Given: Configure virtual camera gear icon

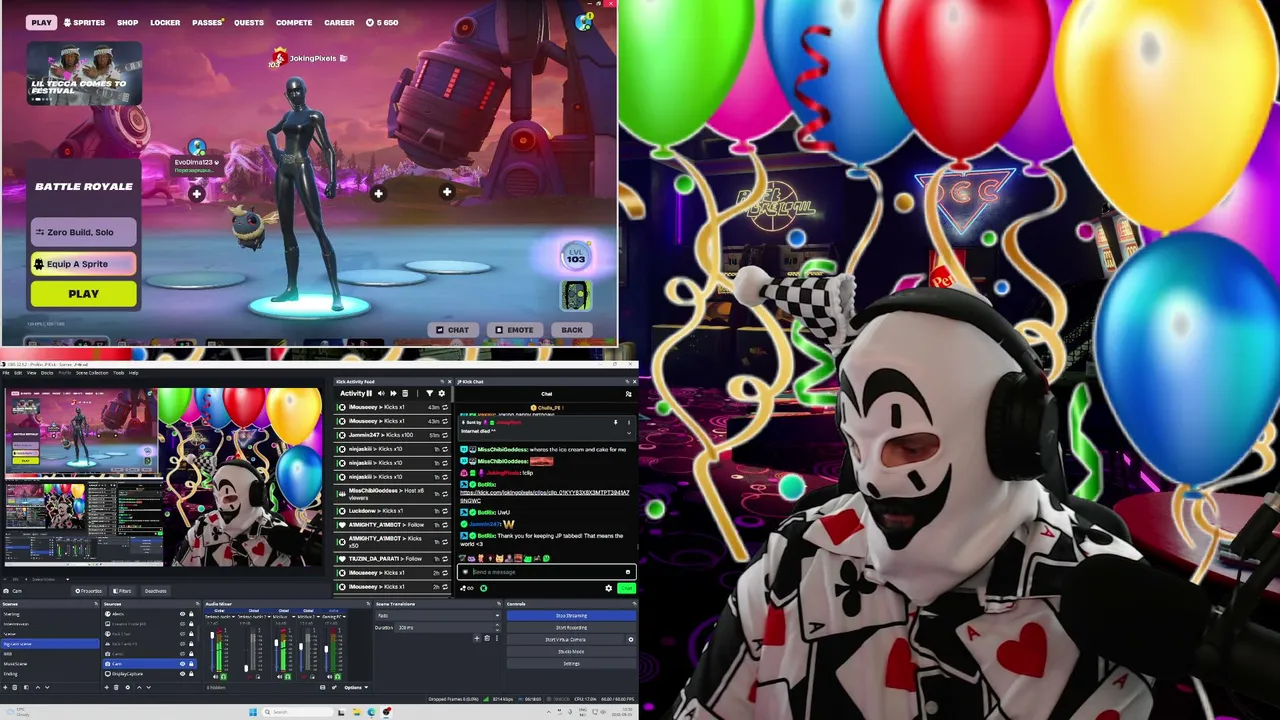Looking at the screenshot, I should click(630, 639).
